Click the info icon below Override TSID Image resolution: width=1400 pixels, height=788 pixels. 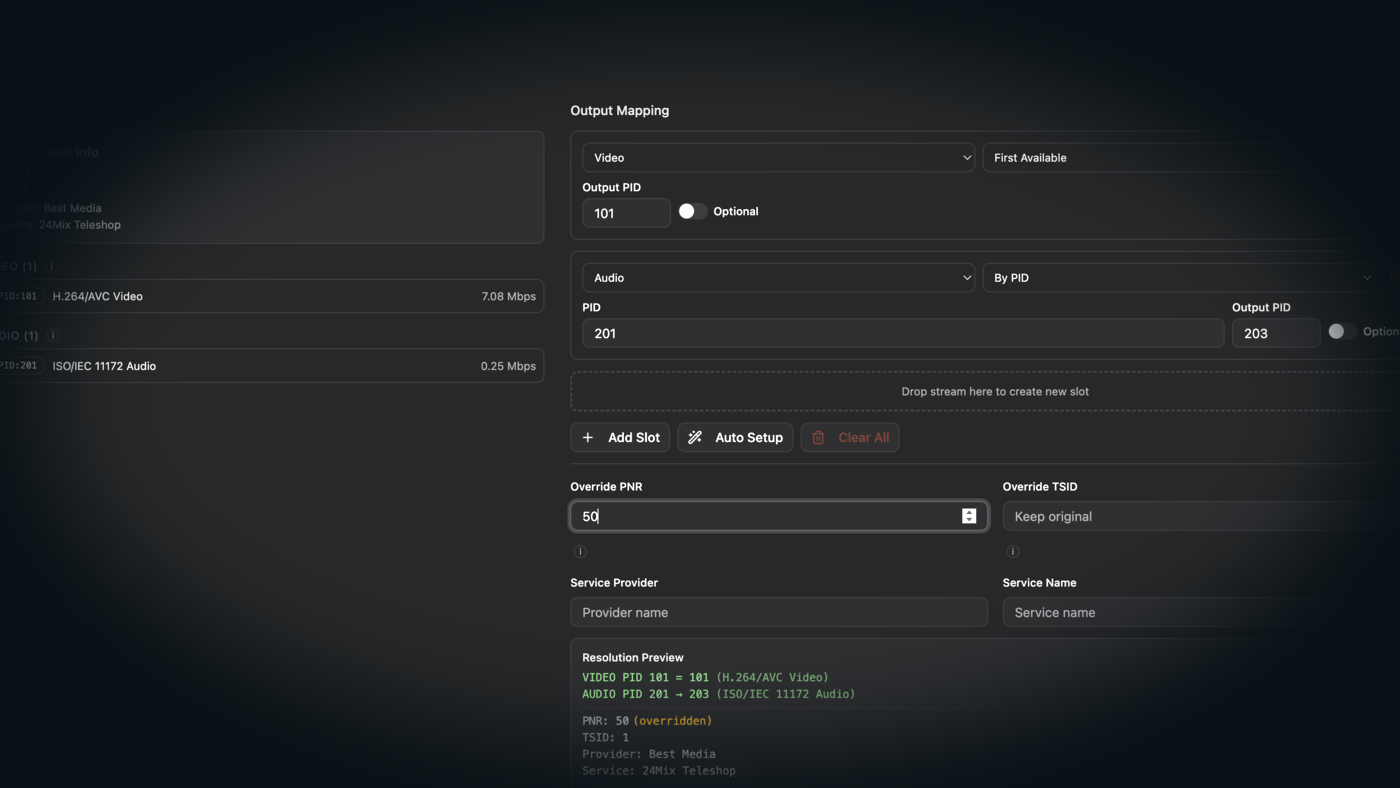(x=1012, y=551)
